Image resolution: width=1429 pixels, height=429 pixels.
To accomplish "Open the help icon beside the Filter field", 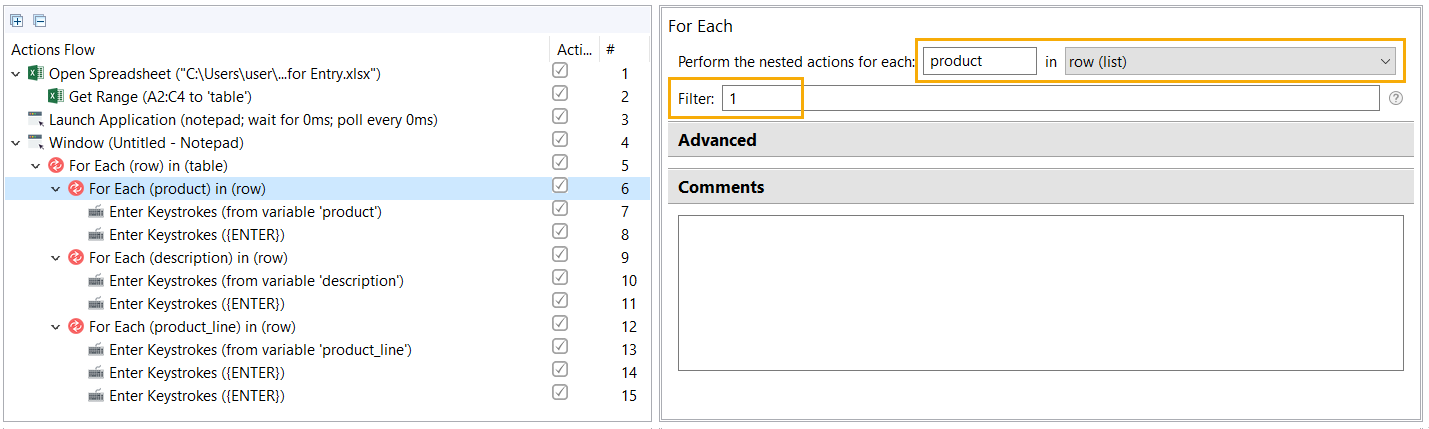I will (x=1396, y=98).
